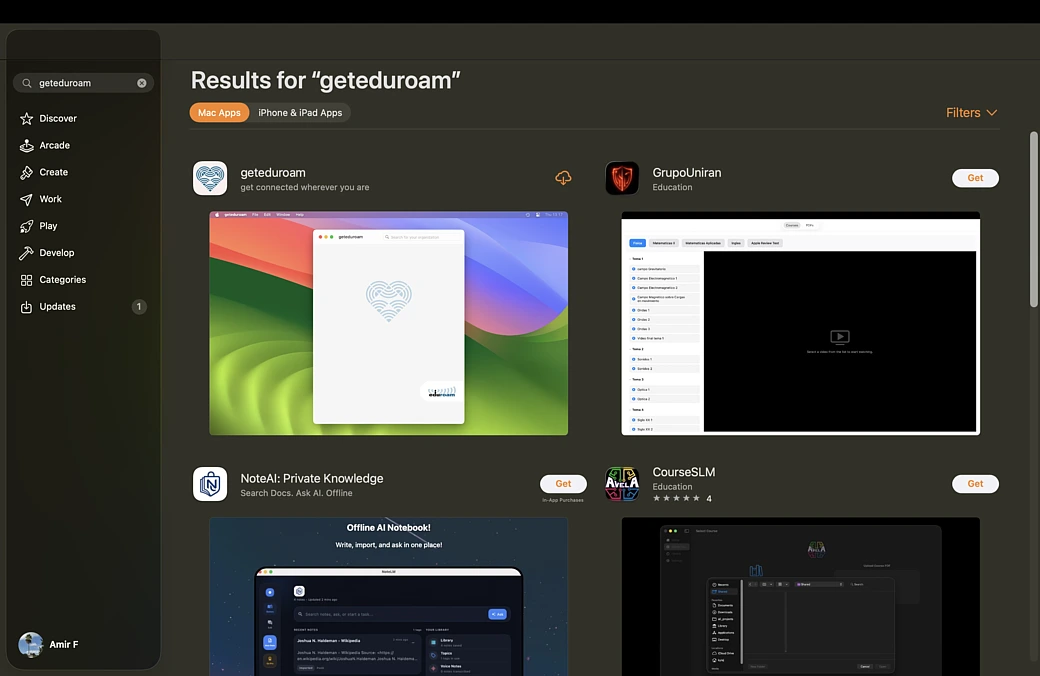This screenshot has width=1040, height=676.
Task: Click the 'Results for "geteduroam"' heading
Action: click(326, 80)
